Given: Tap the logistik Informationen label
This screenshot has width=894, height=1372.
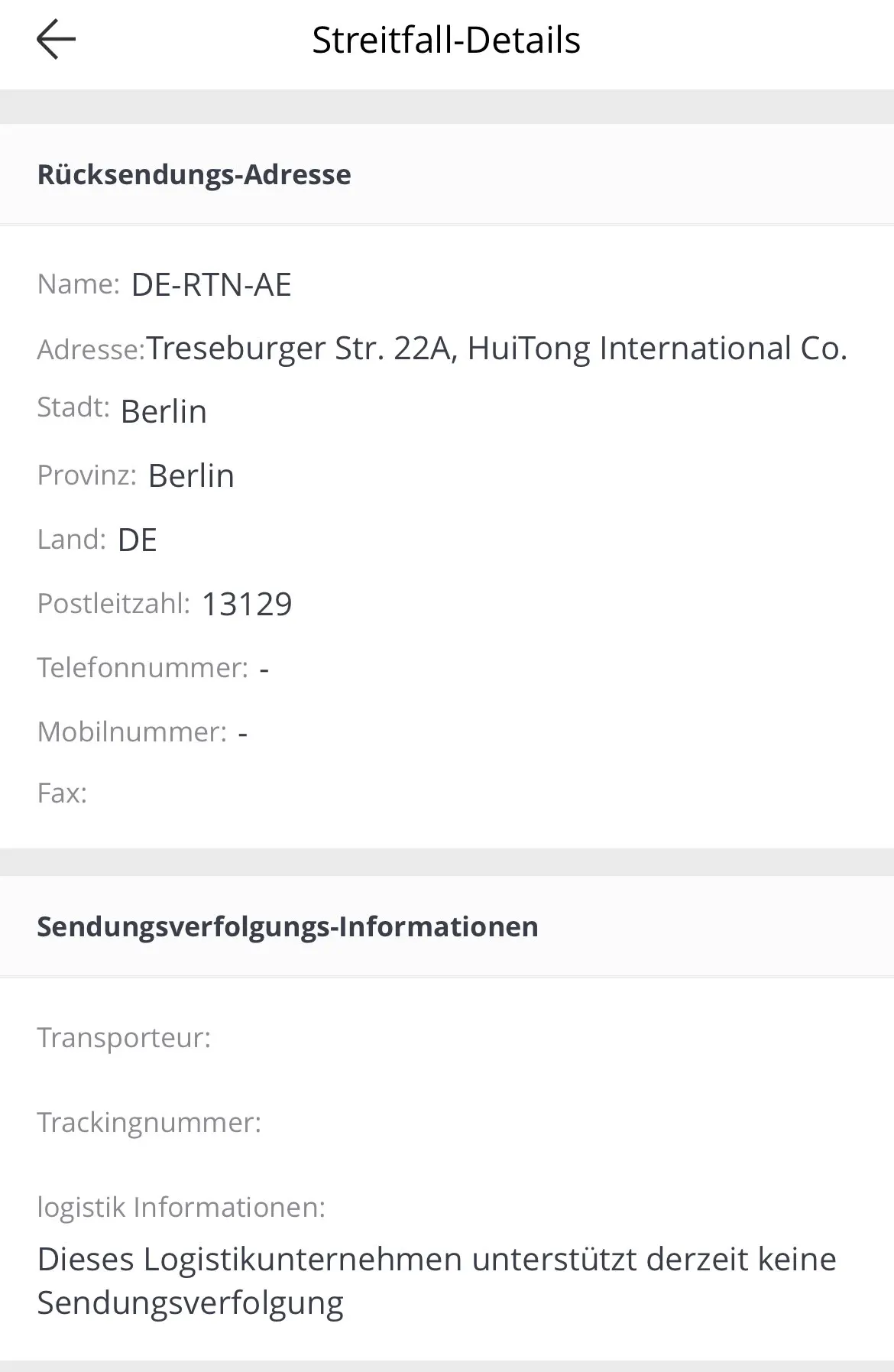Looking at the screenshot, I should click(181, 1208).
